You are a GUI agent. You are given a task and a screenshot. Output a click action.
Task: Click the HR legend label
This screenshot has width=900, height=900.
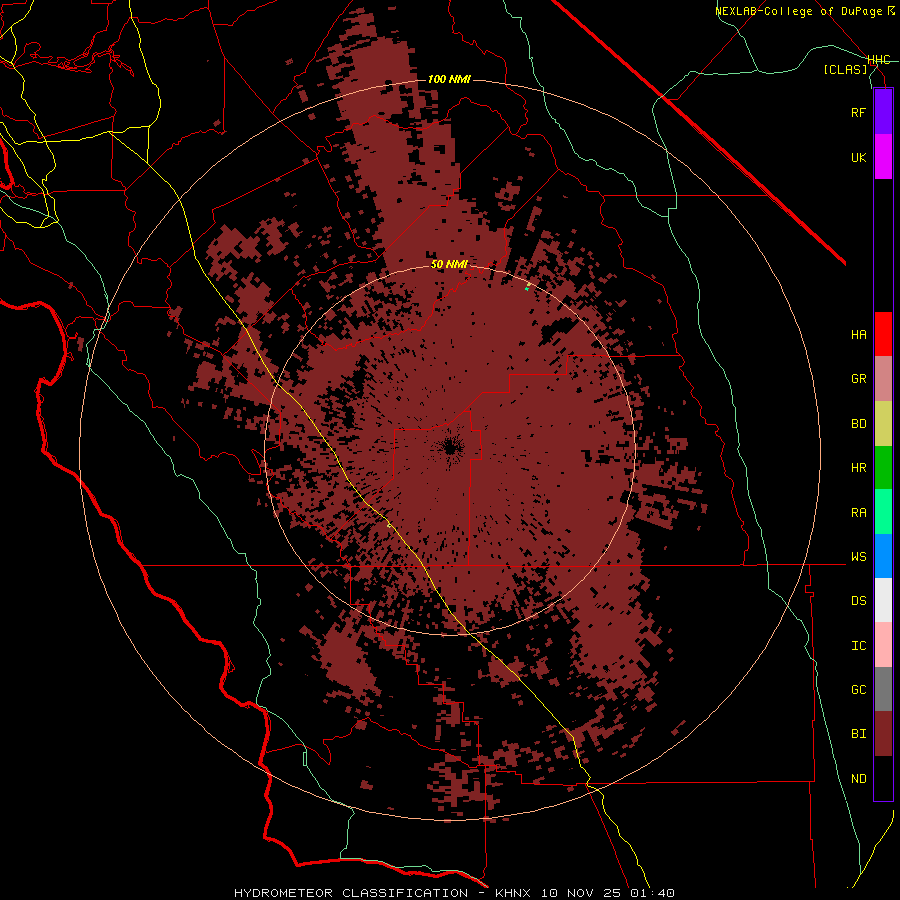click(x=858, y=468)
